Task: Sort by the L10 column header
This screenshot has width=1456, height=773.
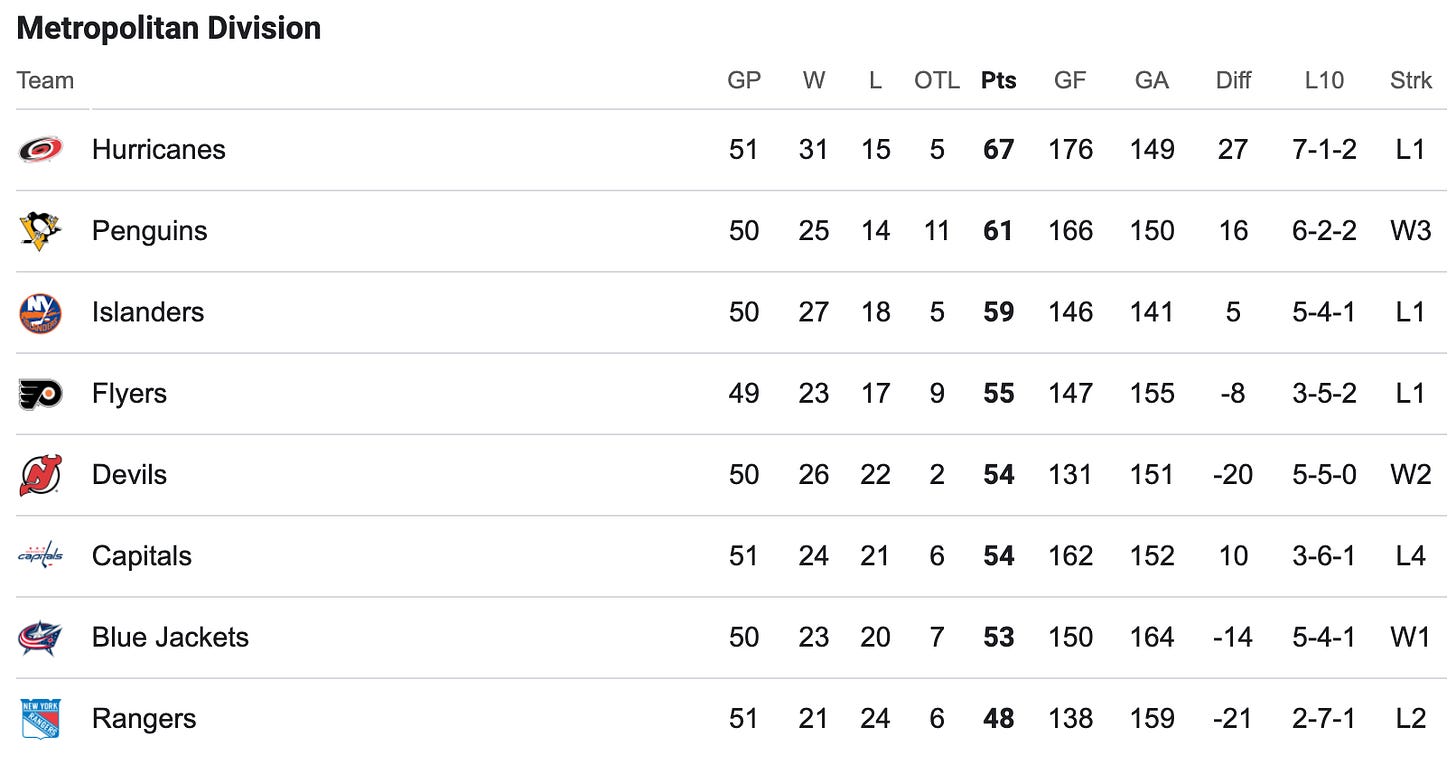Action: [1324, 81]
